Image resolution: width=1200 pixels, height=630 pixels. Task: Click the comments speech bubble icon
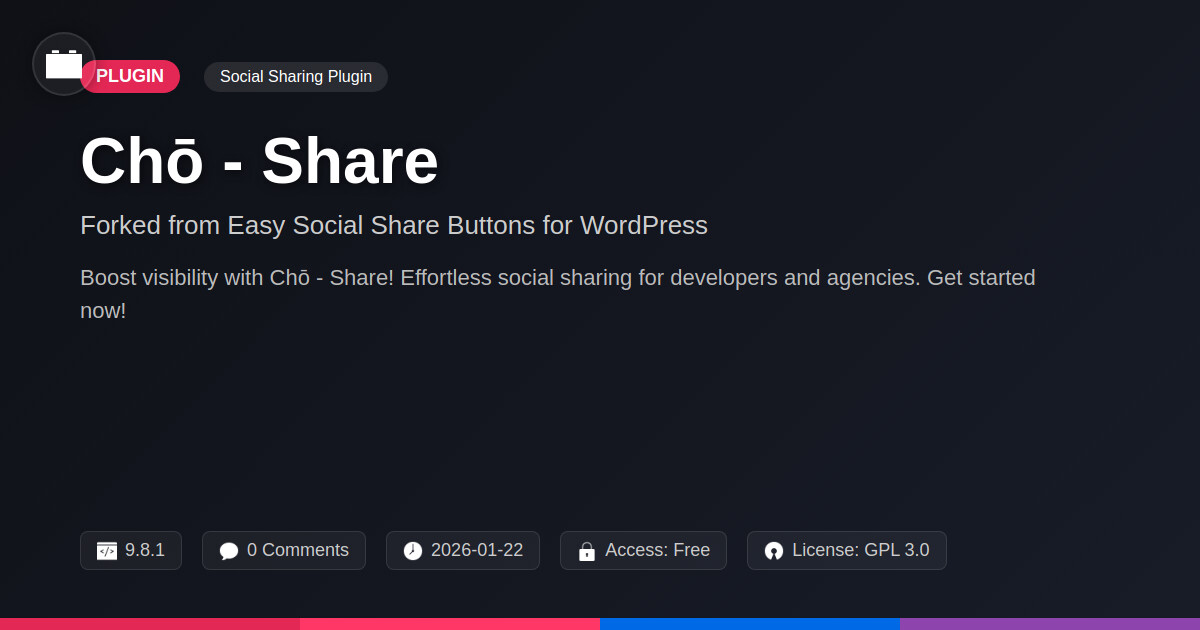[229, 551]
